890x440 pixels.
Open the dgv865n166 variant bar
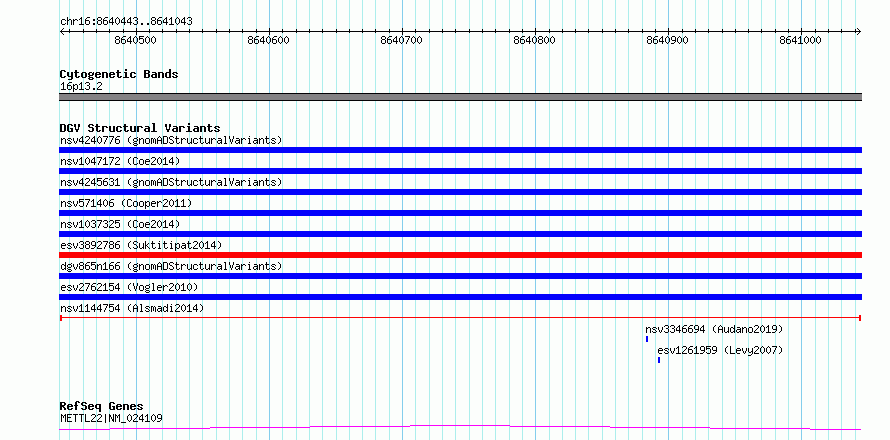pos(460,276)
